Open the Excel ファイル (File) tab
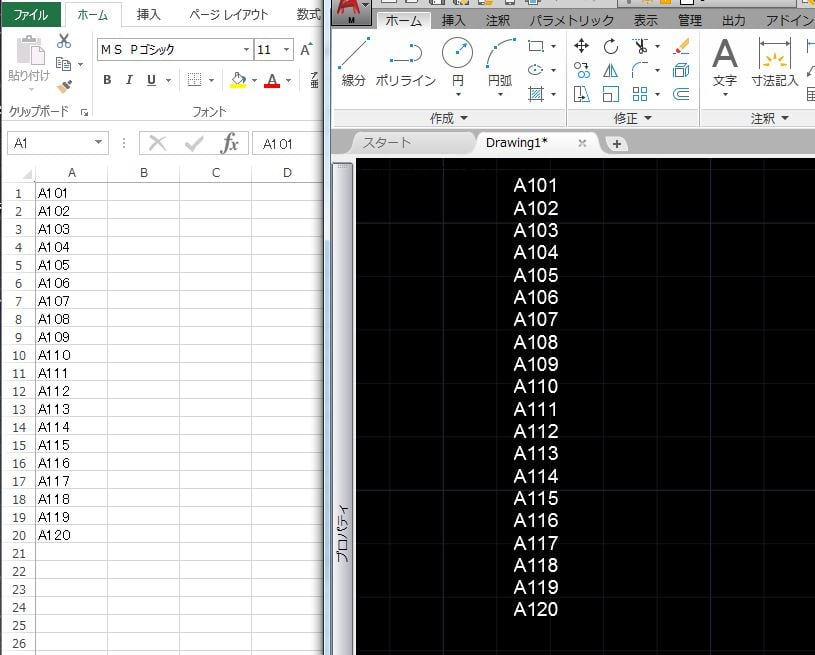This screenshot has height=655, width=815. [x=30, y=14]
